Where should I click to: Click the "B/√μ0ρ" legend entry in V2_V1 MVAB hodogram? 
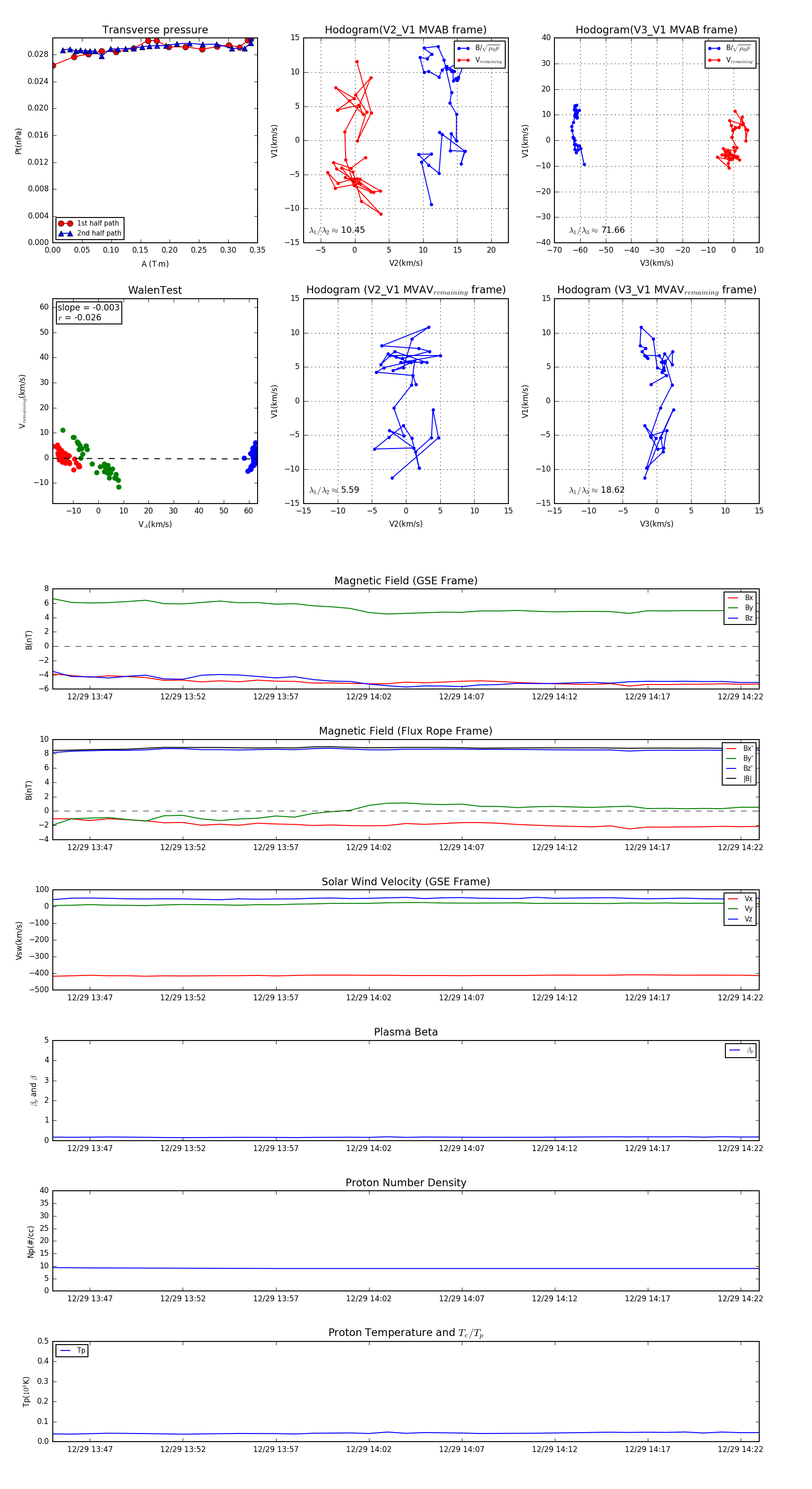click(480, 49)
